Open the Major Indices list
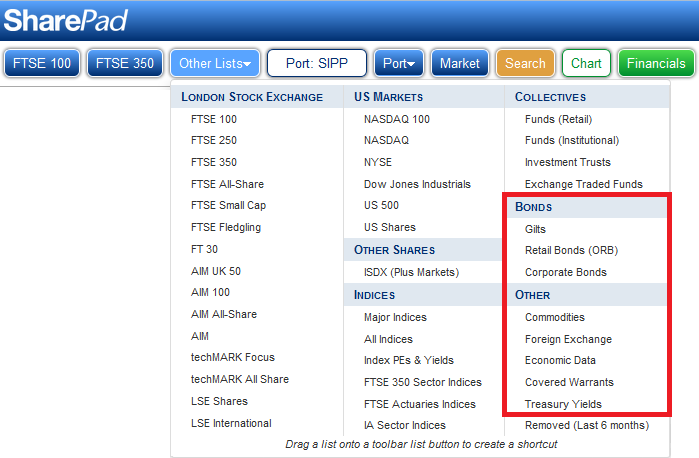Image resolution: width=699 pixels, height=458 pixels. click(x=395, y=317)
